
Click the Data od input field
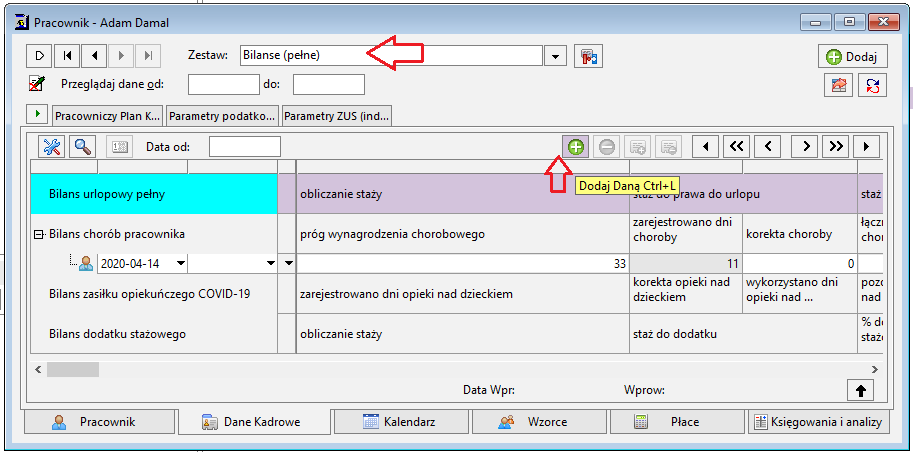pos(245,147)
